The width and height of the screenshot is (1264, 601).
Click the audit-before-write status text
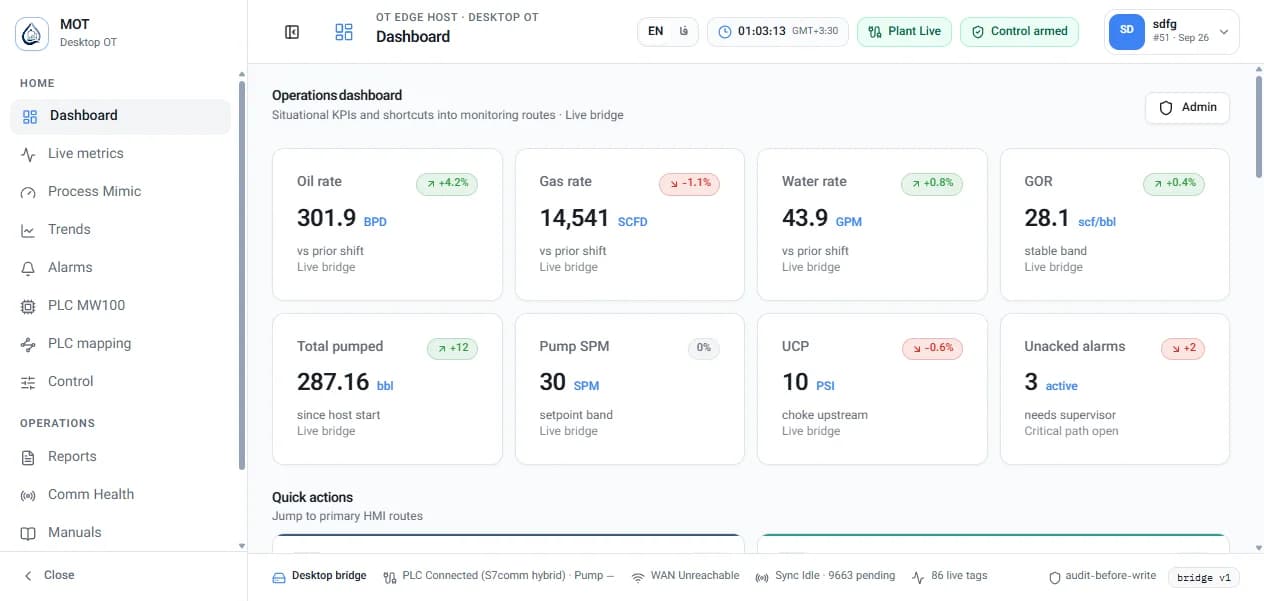coord(1111,576)
